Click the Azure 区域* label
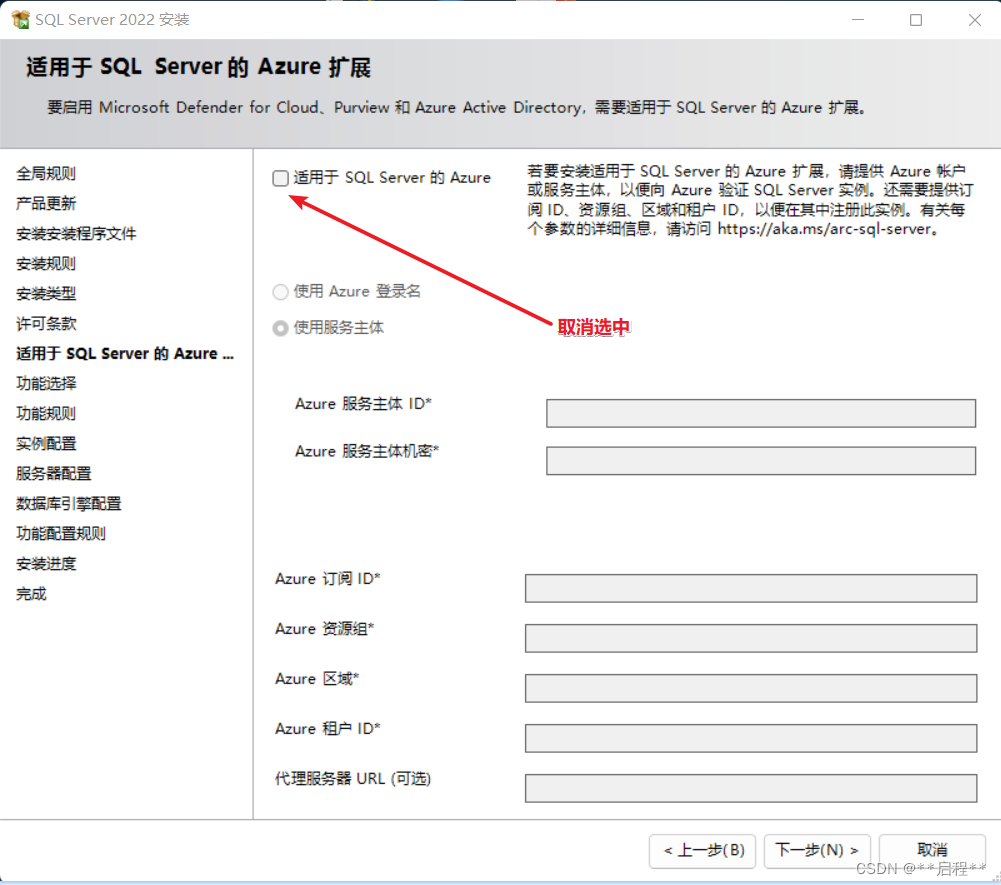 (x=317, y=678)
